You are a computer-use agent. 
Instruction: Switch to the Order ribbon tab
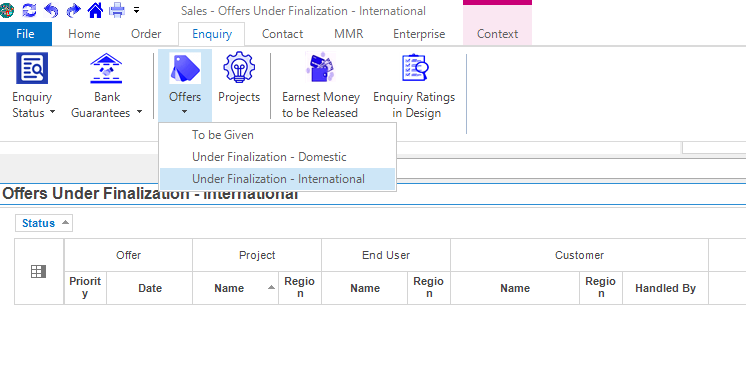coord(146,34)
